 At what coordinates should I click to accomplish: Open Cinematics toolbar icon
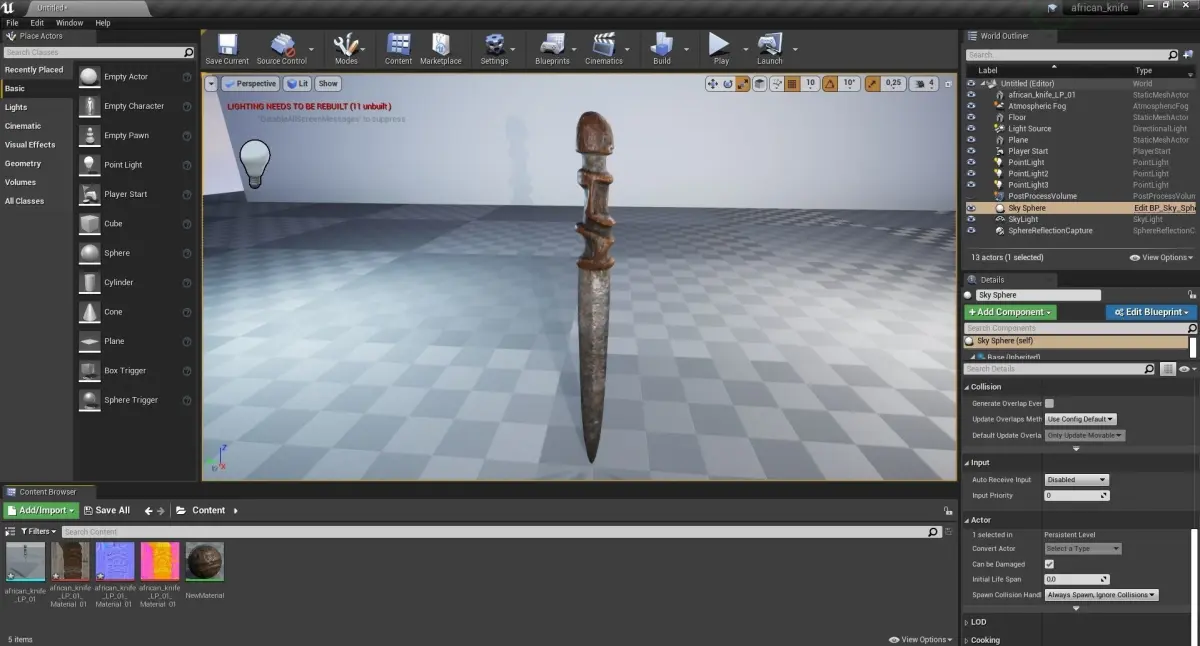pyautogui.click(x=603, y=44)
